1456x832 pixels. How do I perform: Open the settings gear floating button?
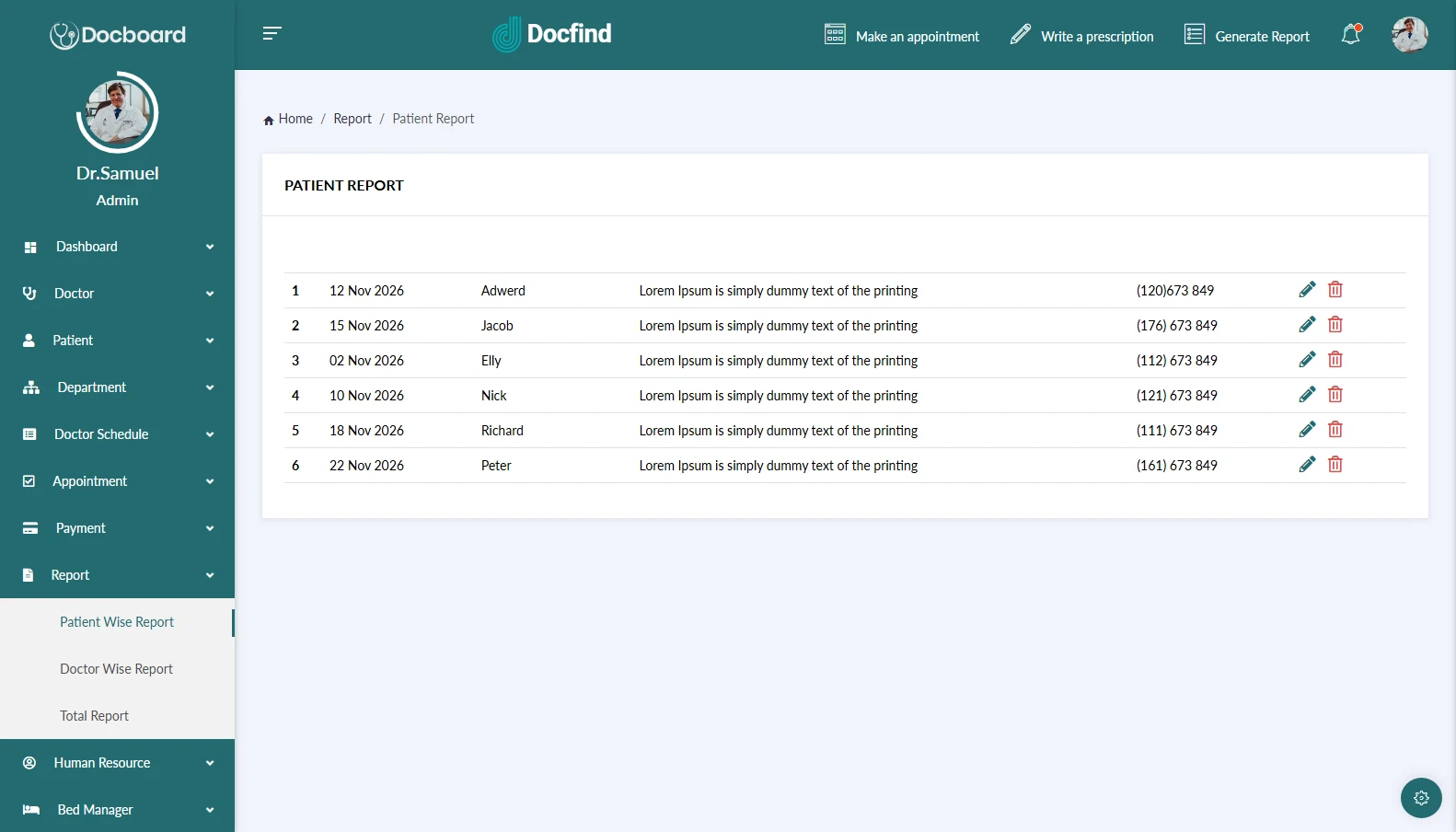pos(1421,798)
